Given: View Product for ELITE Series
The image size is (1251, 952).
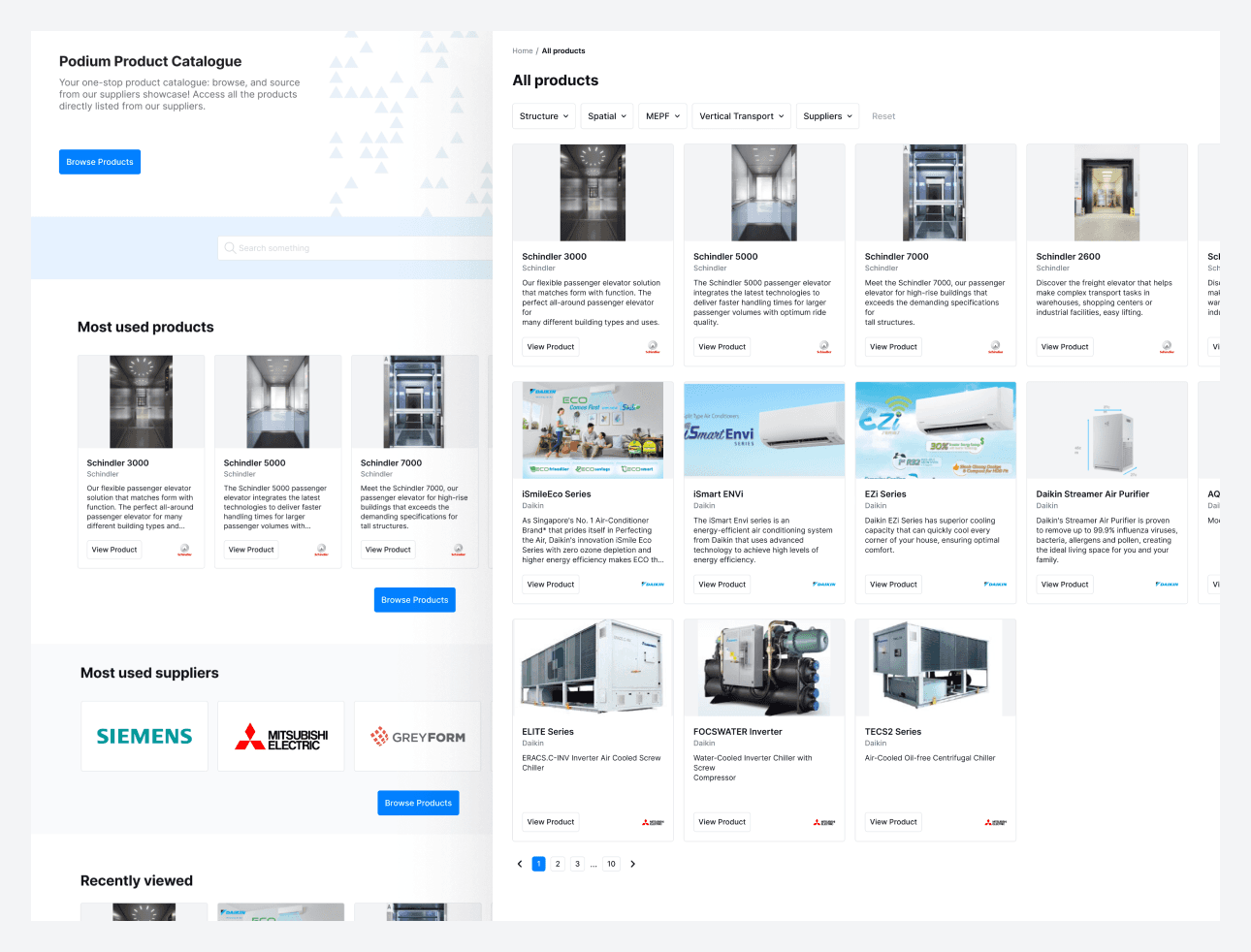Looking at the screenshot, I should pyautogui.click(x=551, y=822).
